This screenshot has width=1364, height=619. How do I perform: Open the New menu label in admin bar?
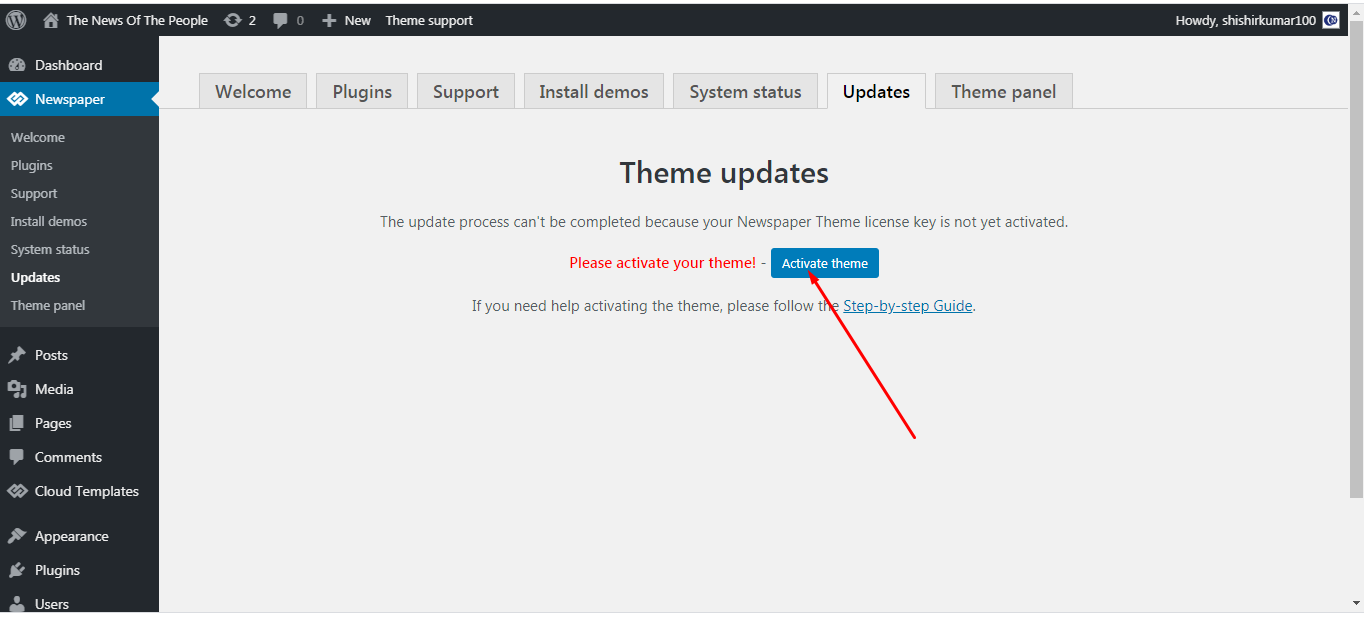[x=358, y=20]
